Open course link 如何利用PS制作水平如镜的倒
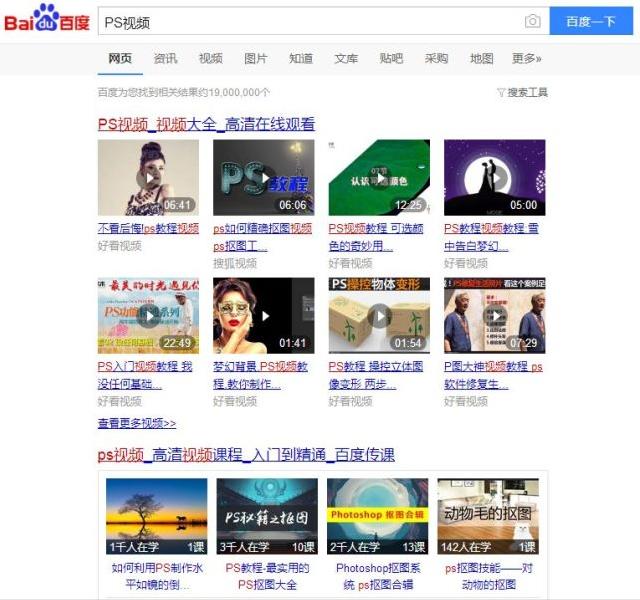Screen dimensions: 640x600 point(157,576)
